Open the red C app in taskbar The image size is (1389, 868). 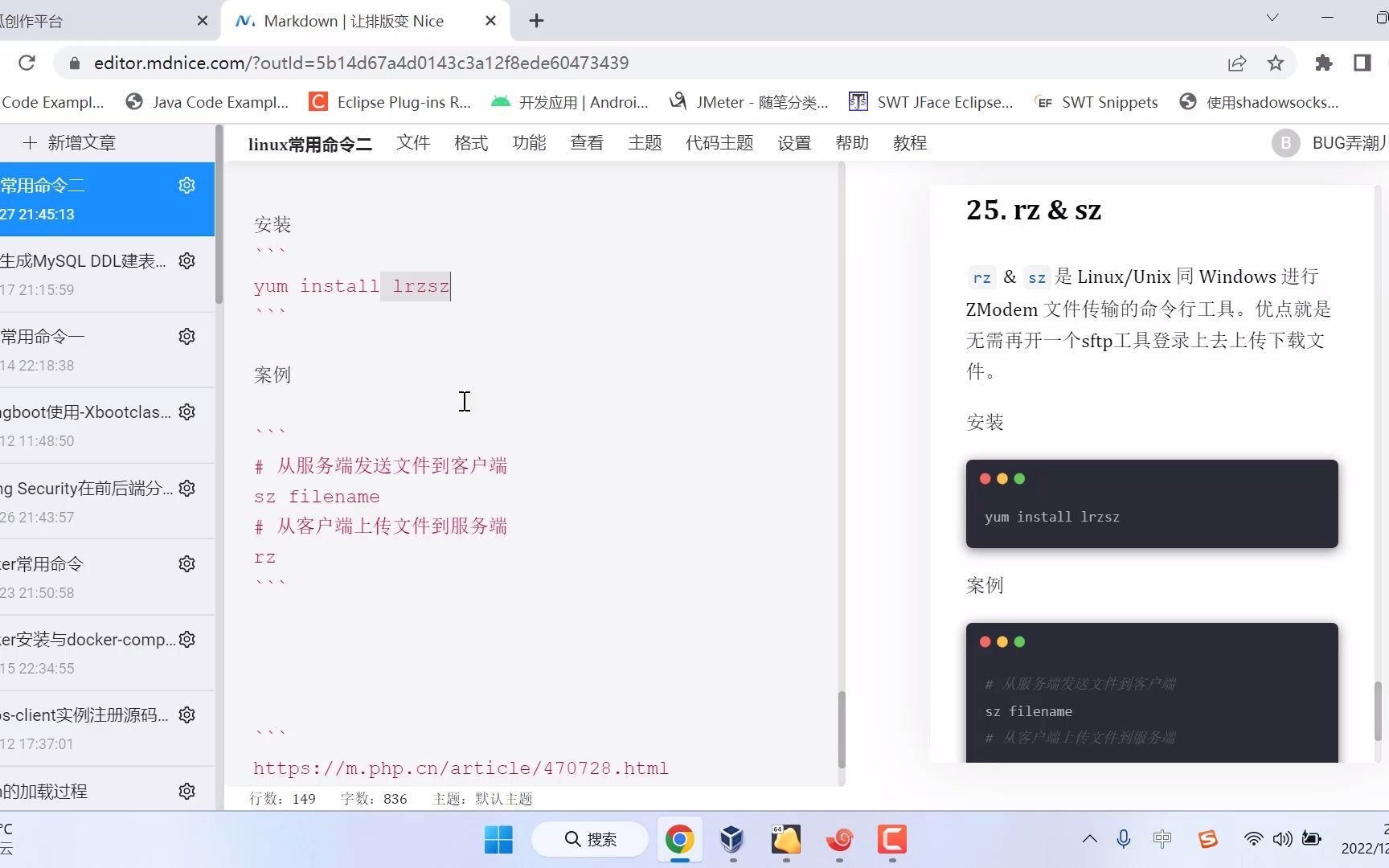tap(891, 840)
